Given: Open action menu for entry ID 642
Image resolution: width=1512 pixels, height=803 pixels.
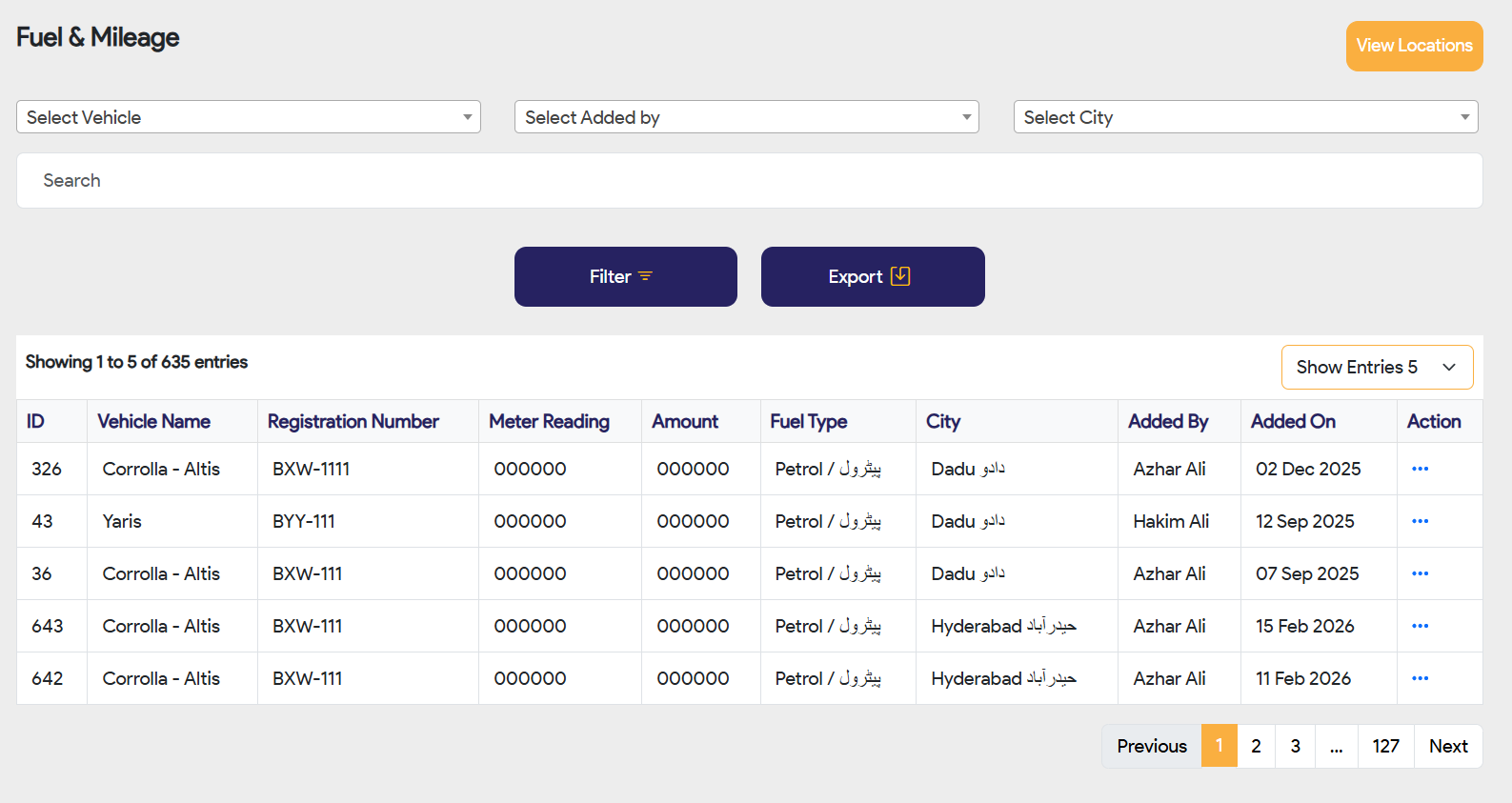Looking at the screenshot, I should [1420, 678].
